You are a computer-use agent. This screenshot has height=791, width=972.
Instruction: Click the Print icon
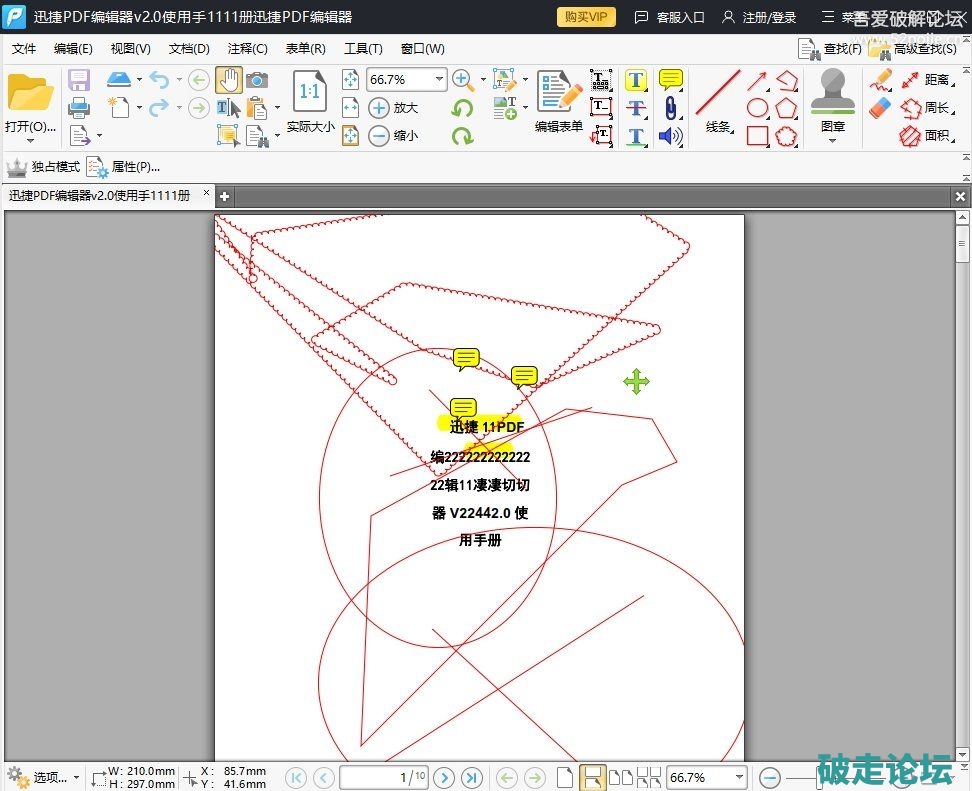[79, 108]
